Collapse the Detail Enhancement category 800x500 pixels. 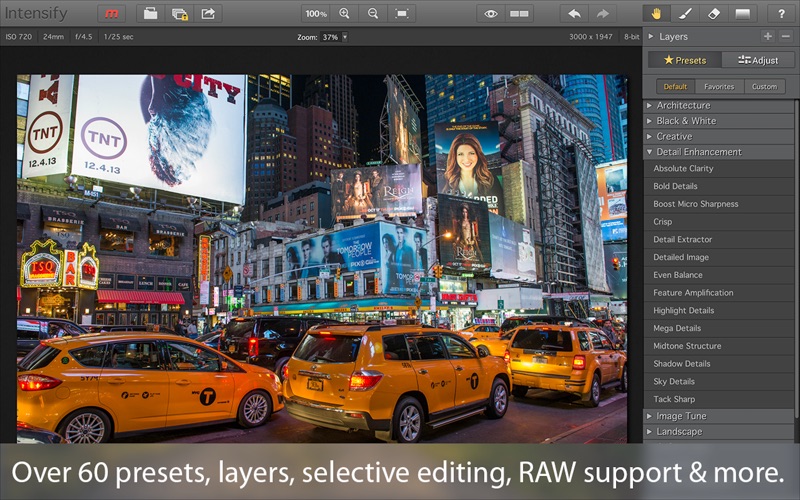[x=698, y=152]
